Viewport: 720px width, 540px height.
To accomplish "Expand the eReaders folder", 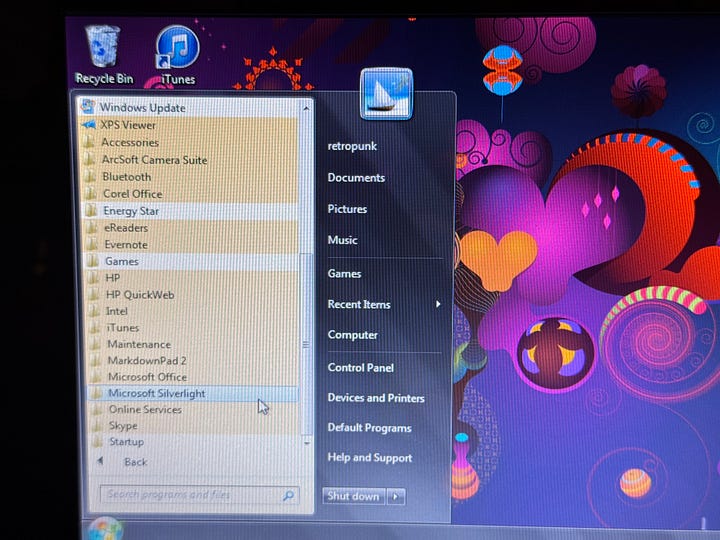I will click(x=192, y=228).
